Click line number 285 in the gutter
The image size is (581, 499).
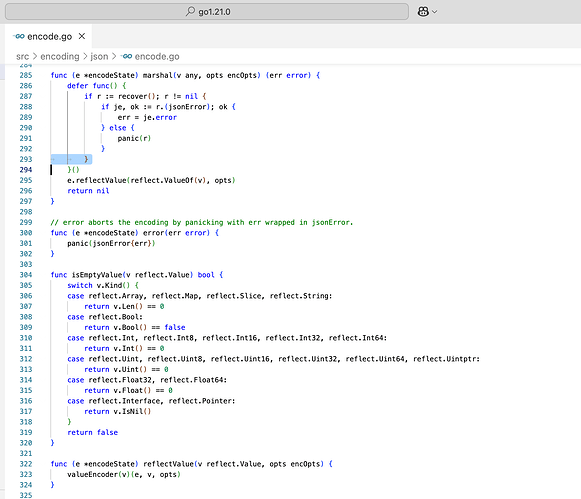click(x=26, y=75)
